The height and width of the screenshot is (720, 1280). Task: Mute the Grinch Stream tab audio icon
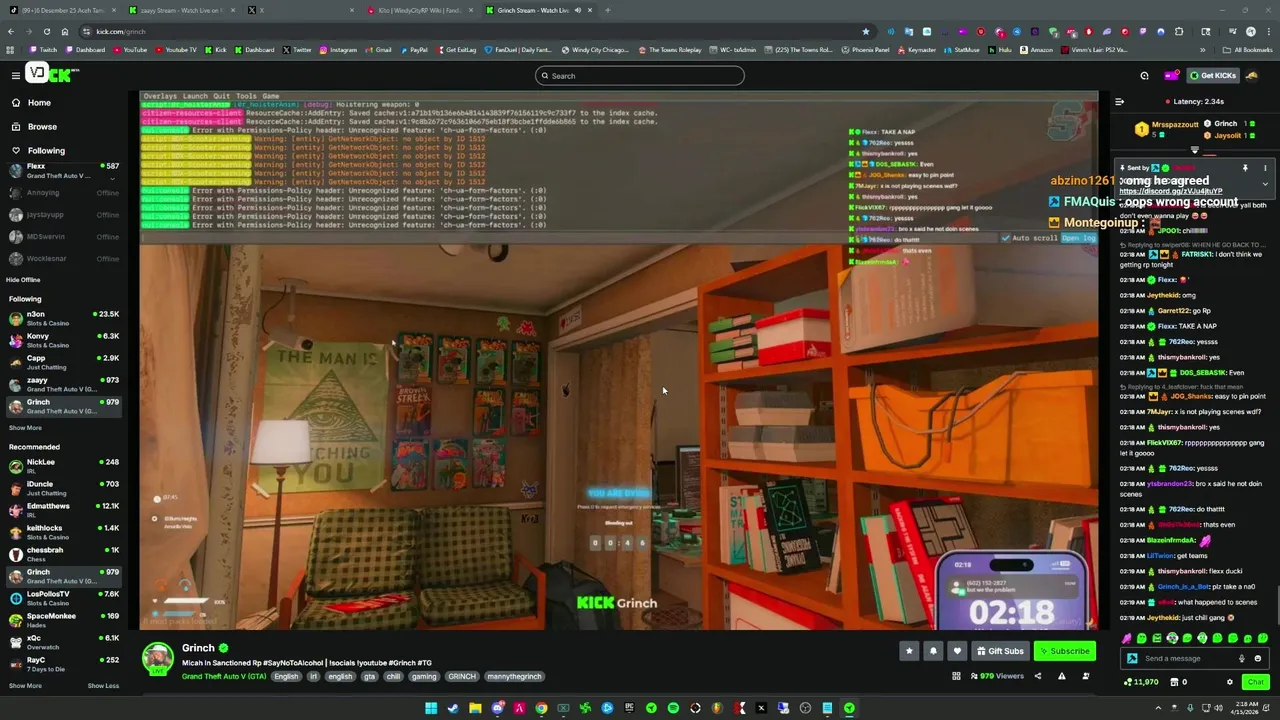(577, 10)
